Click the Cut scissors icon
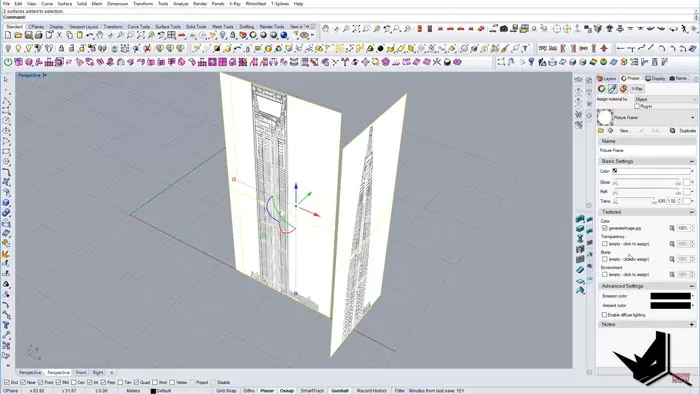700x394 pixels. 59,35
